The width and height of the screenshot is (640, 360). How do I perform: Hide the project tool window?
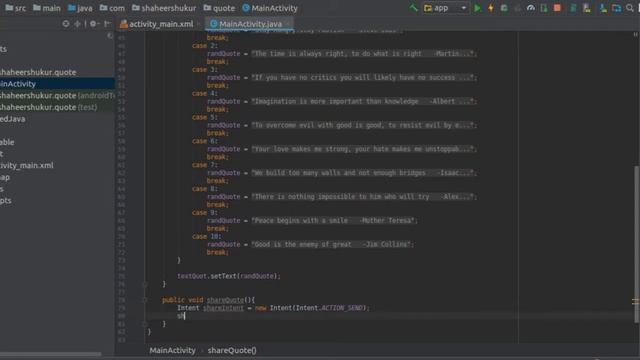click(x=107, y=24)
